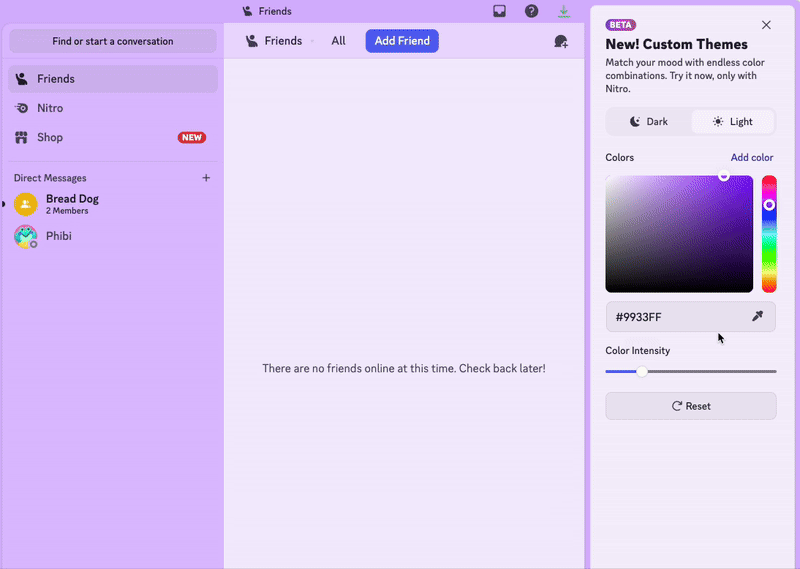Click the 'New! Custom Themes' heading

click(x=677, y=44)
